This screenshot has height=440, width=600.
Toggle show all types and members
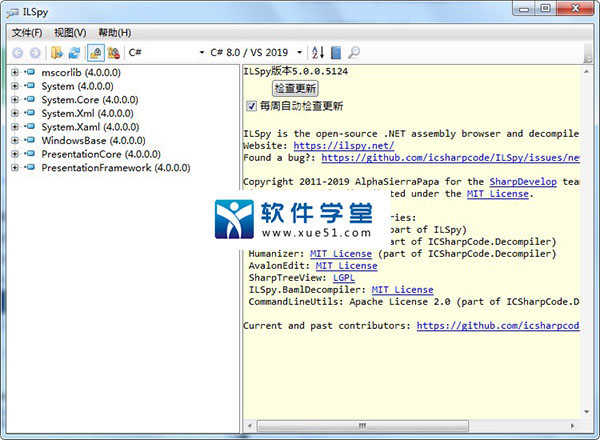point(114,52)
